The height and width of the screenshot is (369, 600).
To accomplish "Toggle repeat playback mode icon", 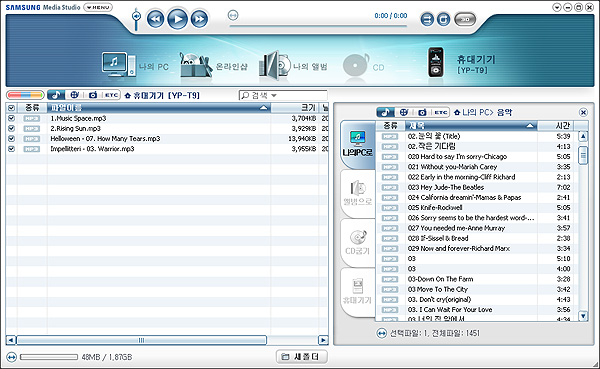I will (x=443, y=19).
